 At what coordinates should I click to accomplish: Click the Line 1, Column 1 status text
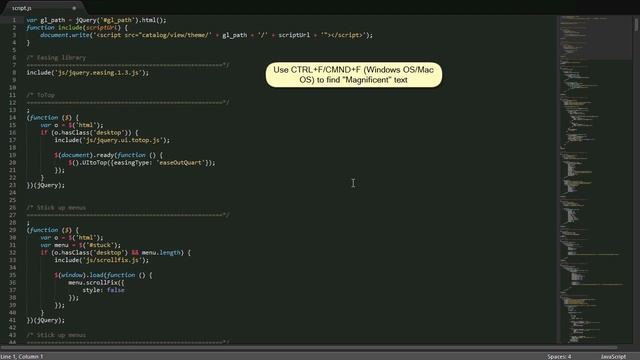pos(22,356)
